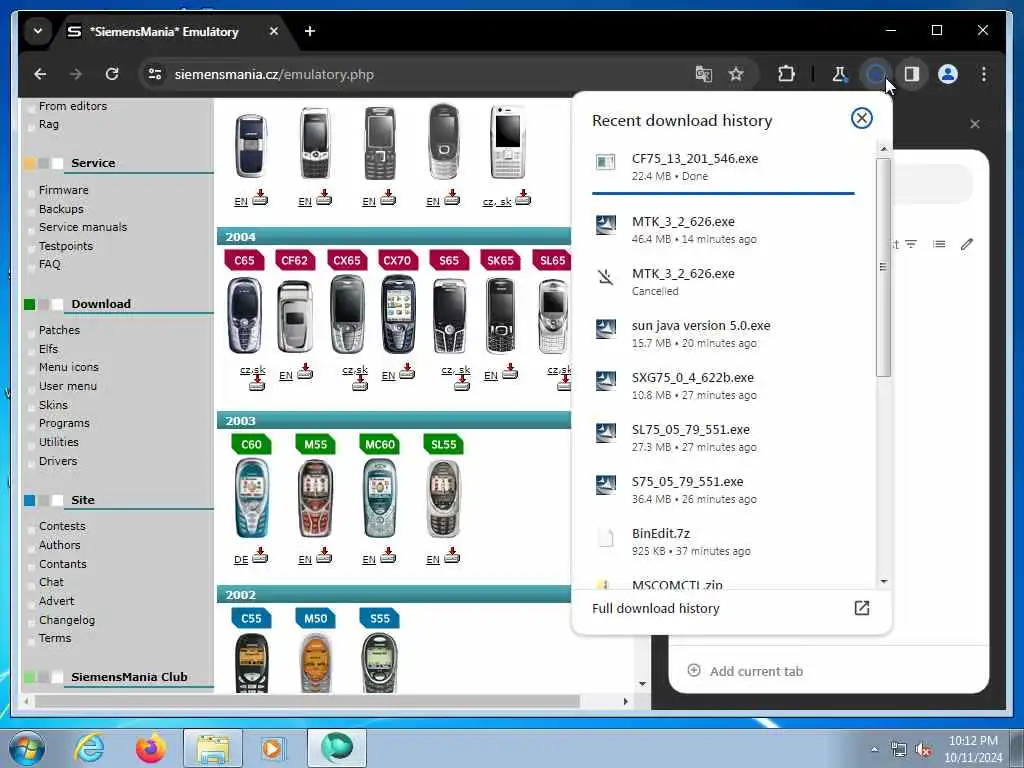The width and height of the screenshot is (1024, 768).
Task: Open Chrome Labs flask icon
Action: pos(839,74)
